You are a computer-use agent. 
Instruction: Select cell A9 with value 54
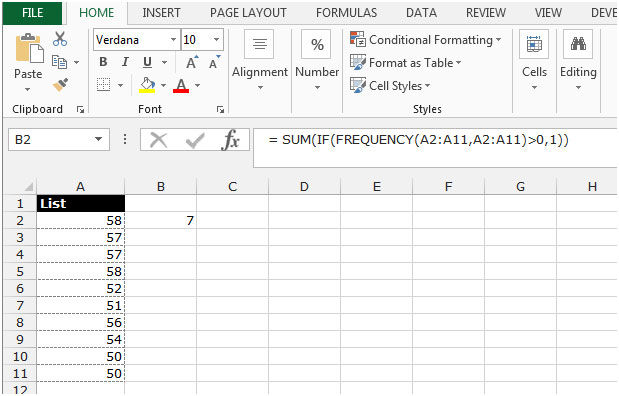pos(81,340)
